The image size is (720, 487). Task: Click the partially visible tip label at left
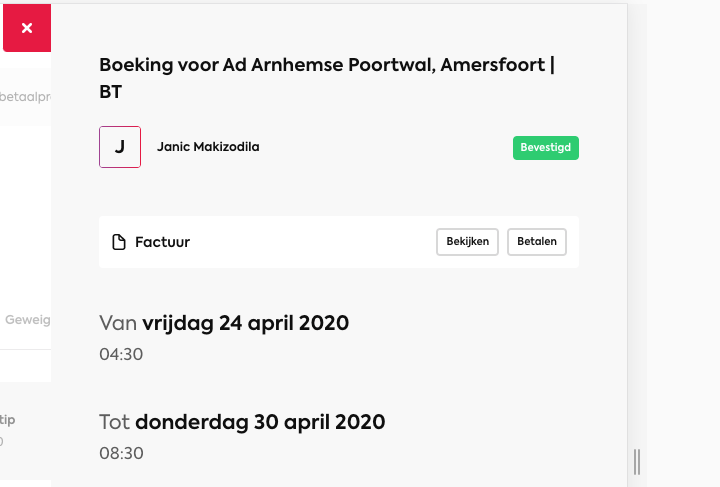pyautogui.click(x=7, y=420)
